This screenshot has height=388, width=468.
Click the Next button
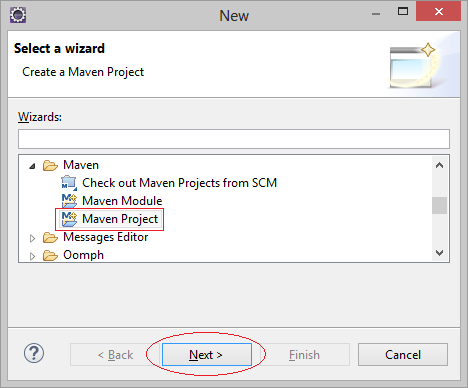pos(207,355)
